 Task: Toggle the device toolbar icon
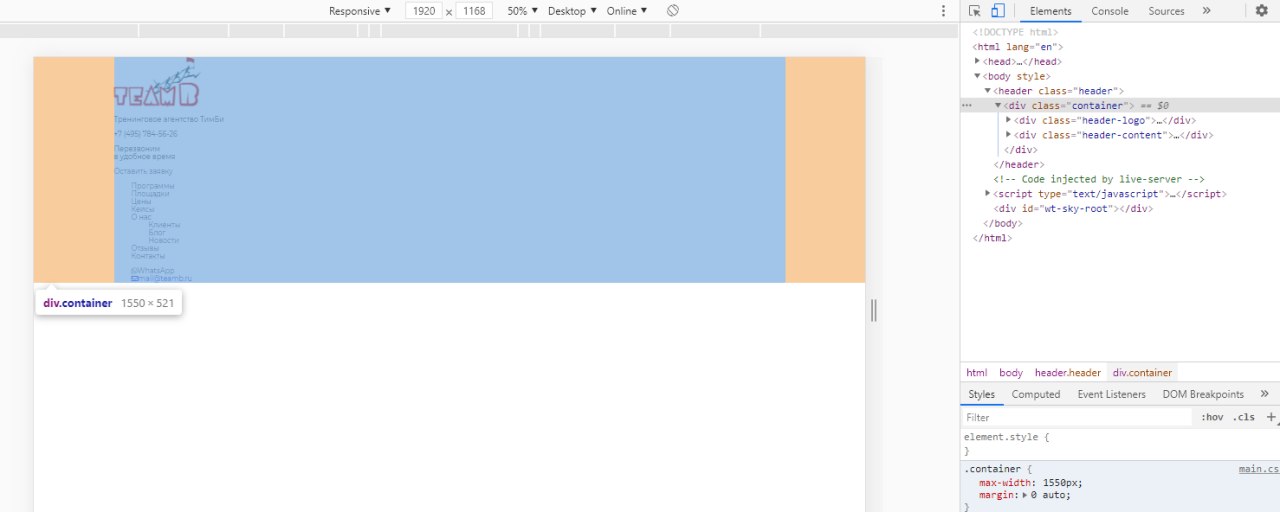click(998, 11)
